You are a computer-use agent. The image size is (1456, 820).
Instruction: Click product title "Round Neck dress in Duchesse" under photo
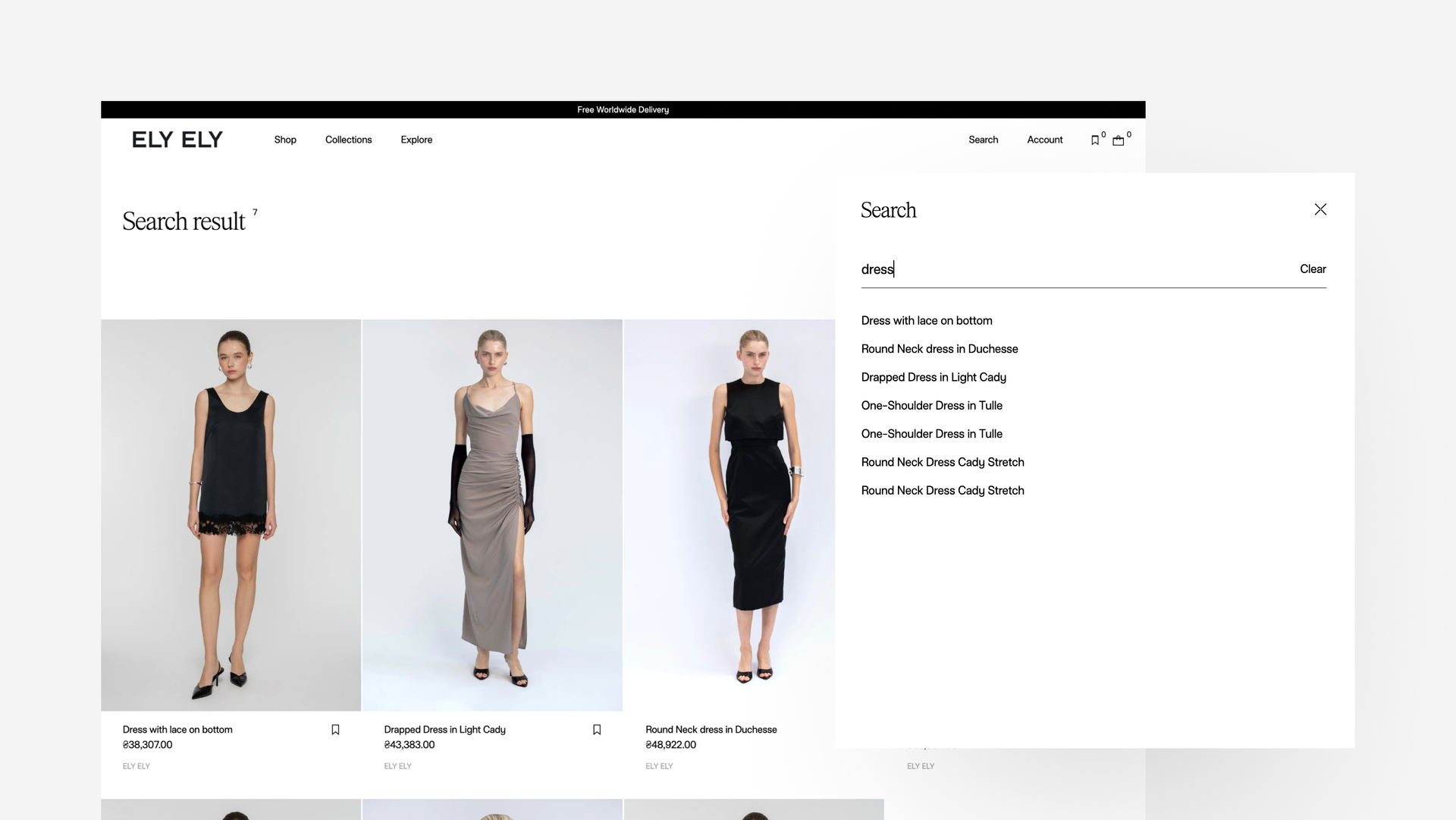(x=711, y=730)
